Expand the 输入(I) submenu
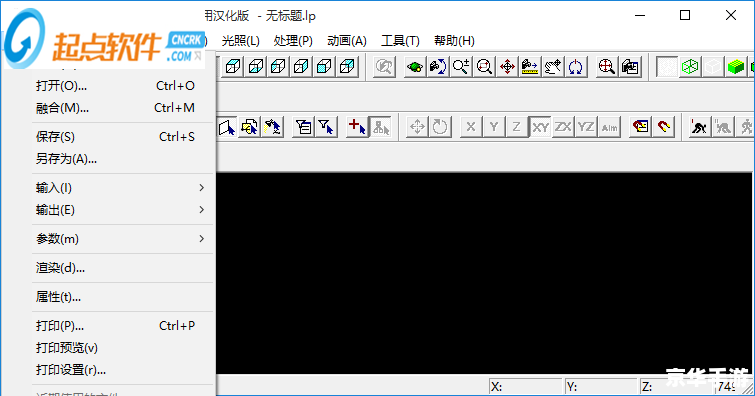This screenshot has width=755, height=396. coord(122,188)
